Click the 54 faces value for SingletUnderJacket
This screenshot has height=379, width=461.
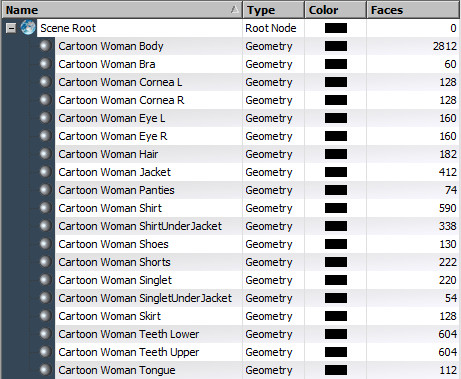point(451,298)
